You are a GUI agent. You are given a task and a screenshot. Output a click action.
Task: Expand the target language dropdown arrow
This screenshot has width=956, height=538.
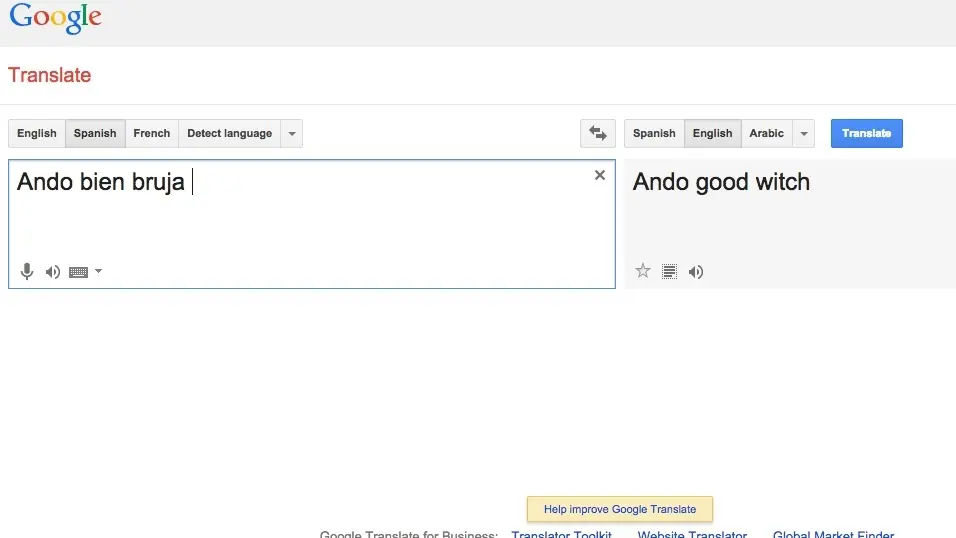coord(804,133)
